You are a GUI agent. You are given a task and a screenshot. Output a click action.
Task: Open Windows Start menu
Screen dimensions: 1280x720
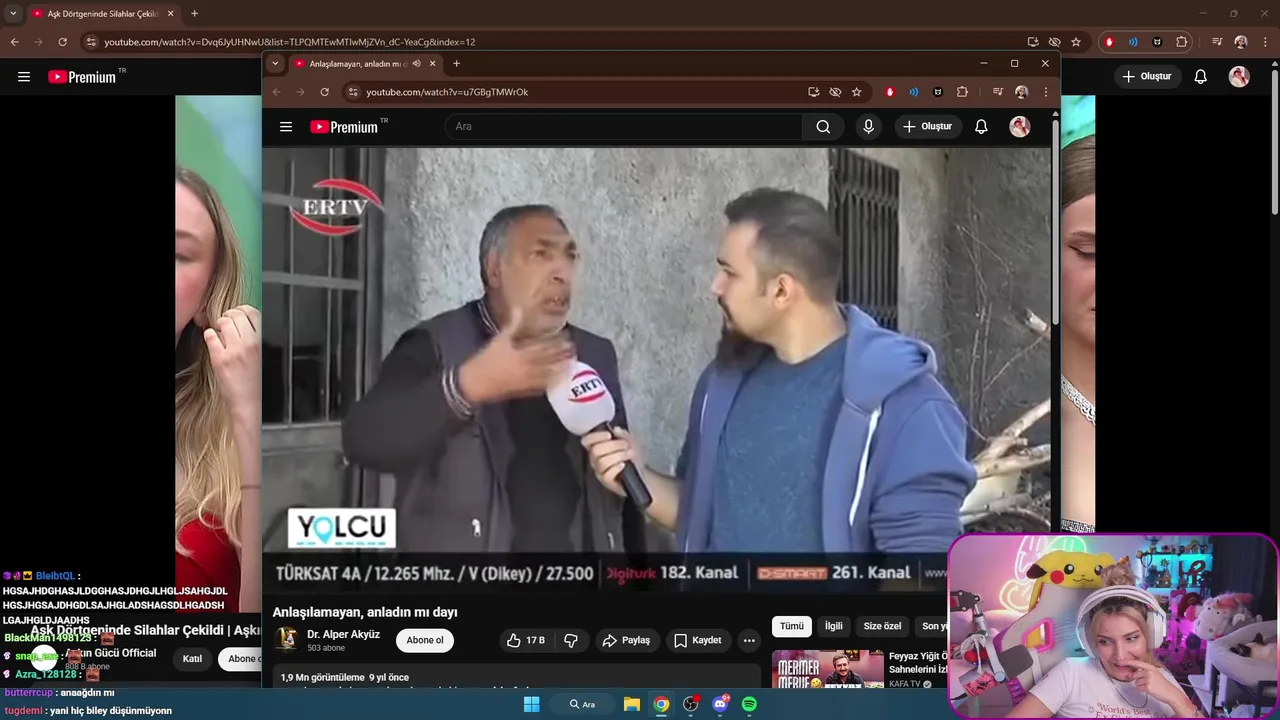click(x=531, y=704)
